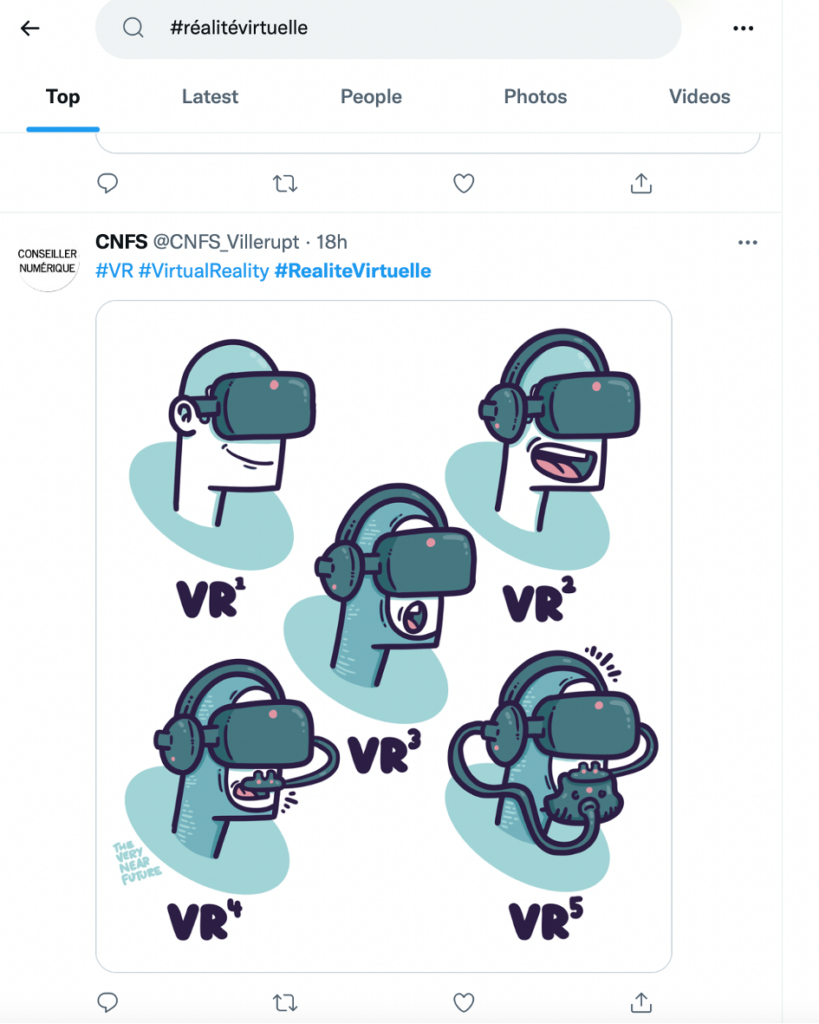
Task: Switch to the Latest tab
Action: click(x=210, y=97)
